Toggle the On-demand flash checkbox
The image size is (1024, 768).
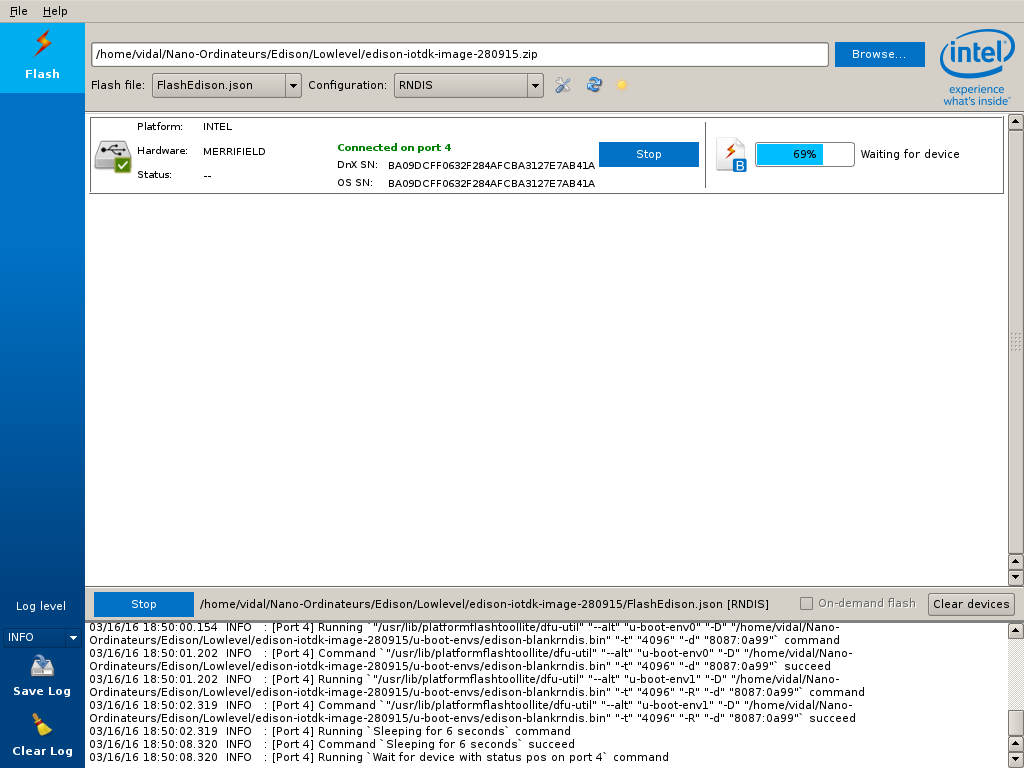click(806, 603)
